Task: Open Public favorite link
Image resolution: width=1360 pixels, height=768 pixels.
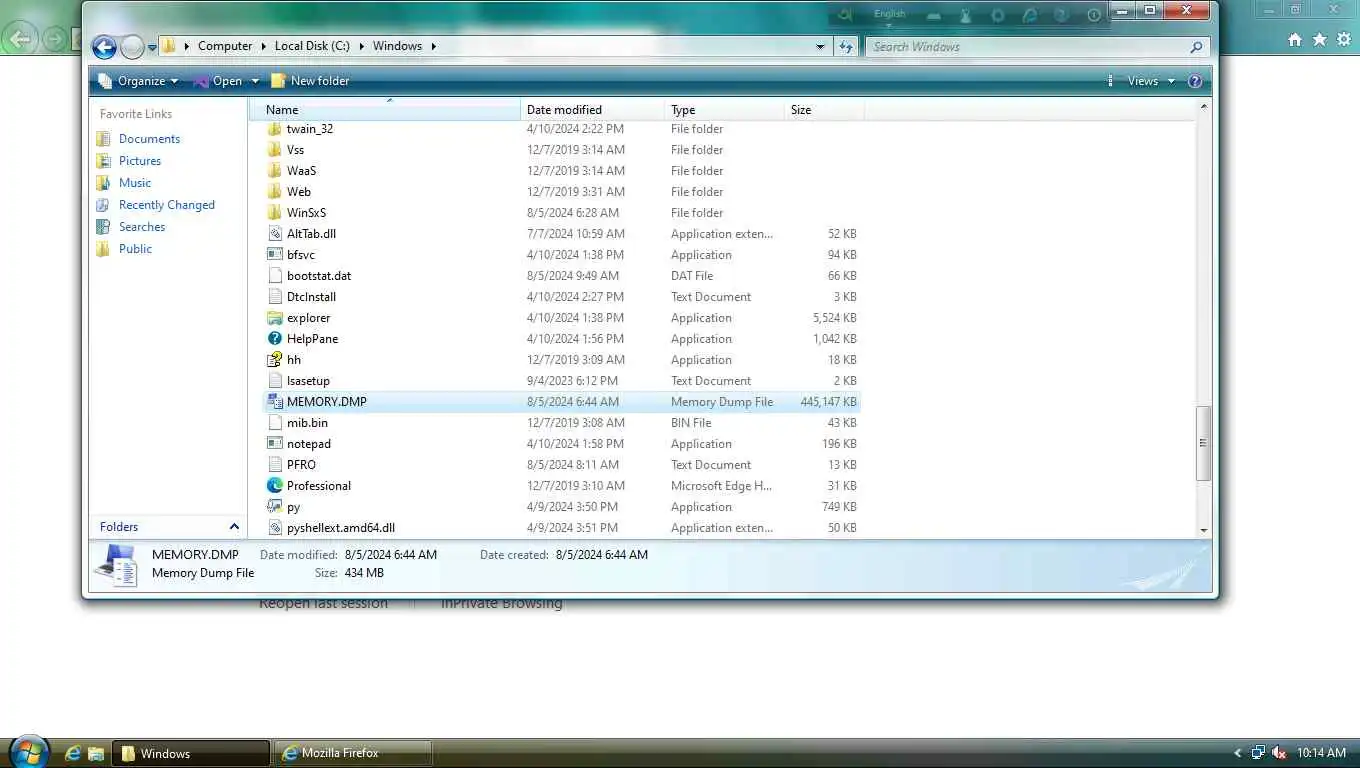Action: 135,249
